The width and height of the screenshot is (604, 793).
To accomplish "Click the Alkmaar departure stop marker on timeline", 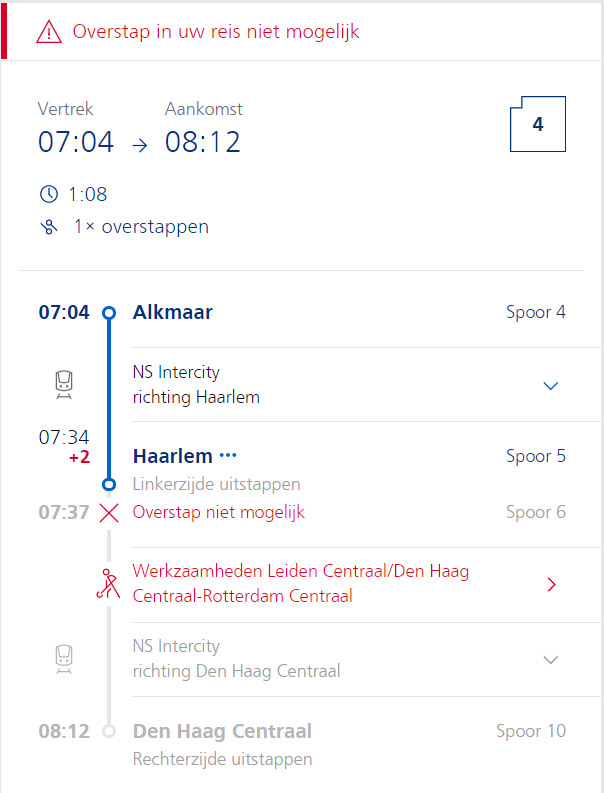I will click(x=109, y=313).
